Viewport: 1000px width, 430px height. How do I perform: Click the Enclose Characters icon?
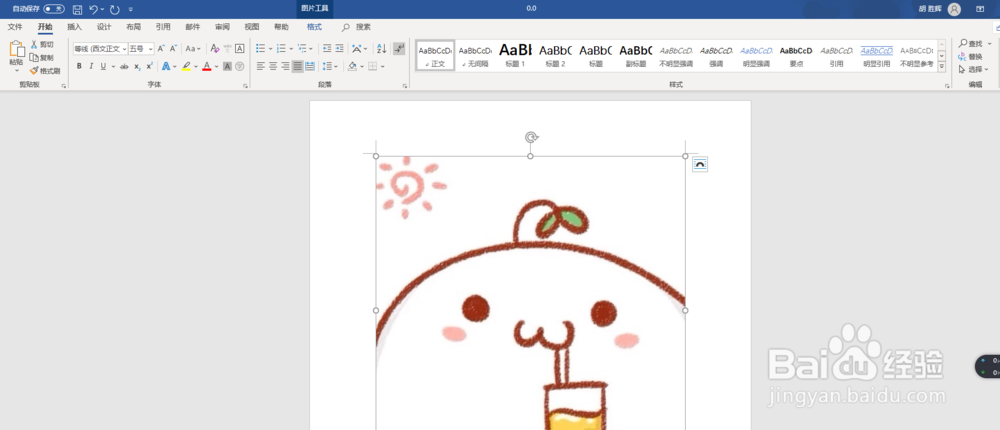click(x=240, y=66)
